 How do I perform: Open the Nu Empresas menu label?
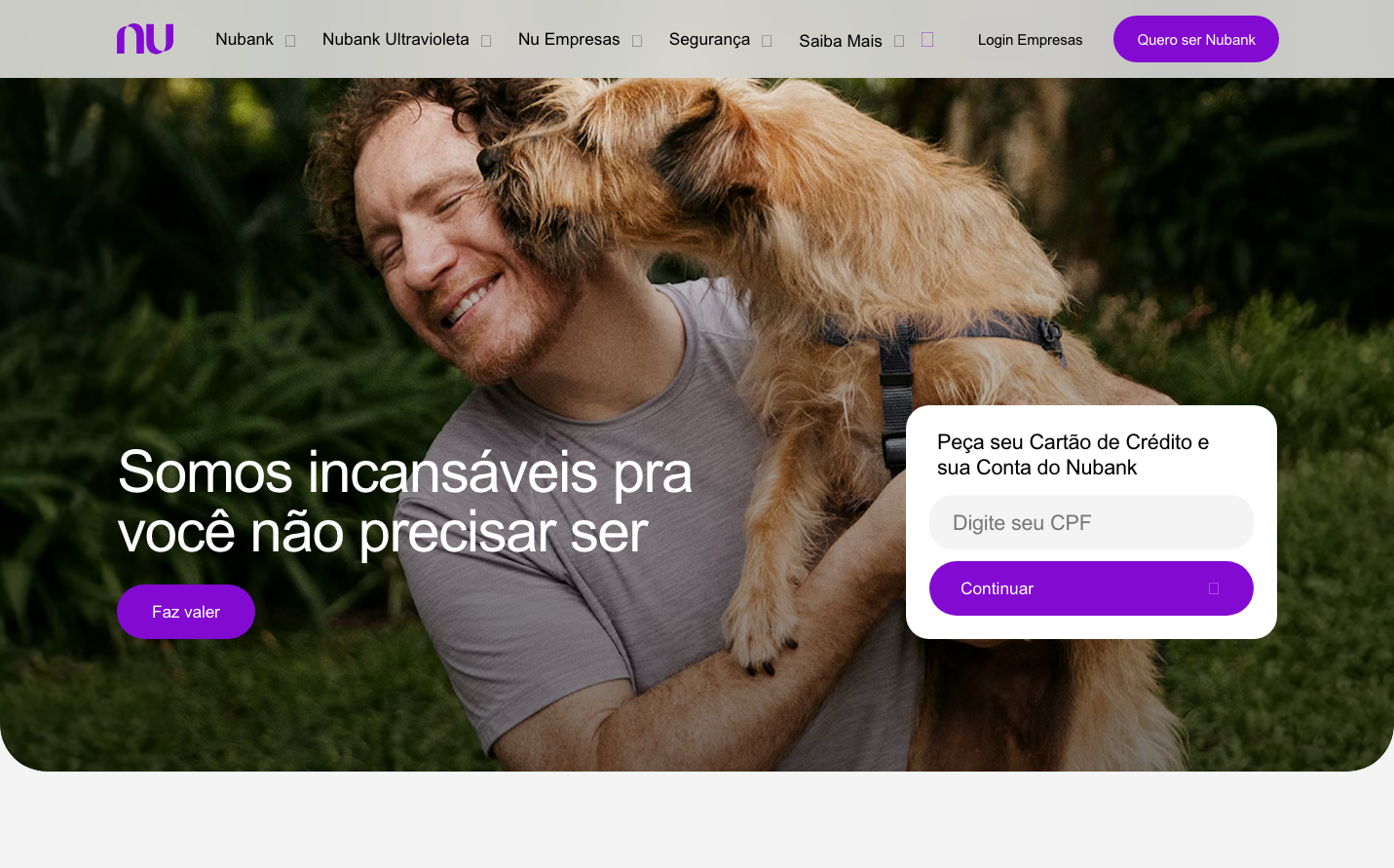(569, 39)
